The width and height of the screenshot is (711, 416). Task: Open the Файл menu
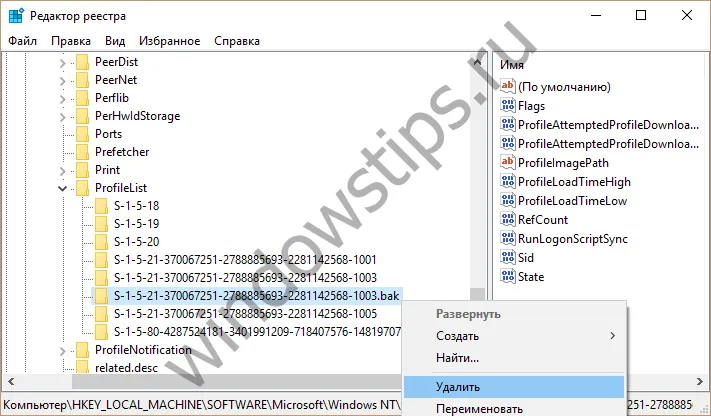(22, 41)
